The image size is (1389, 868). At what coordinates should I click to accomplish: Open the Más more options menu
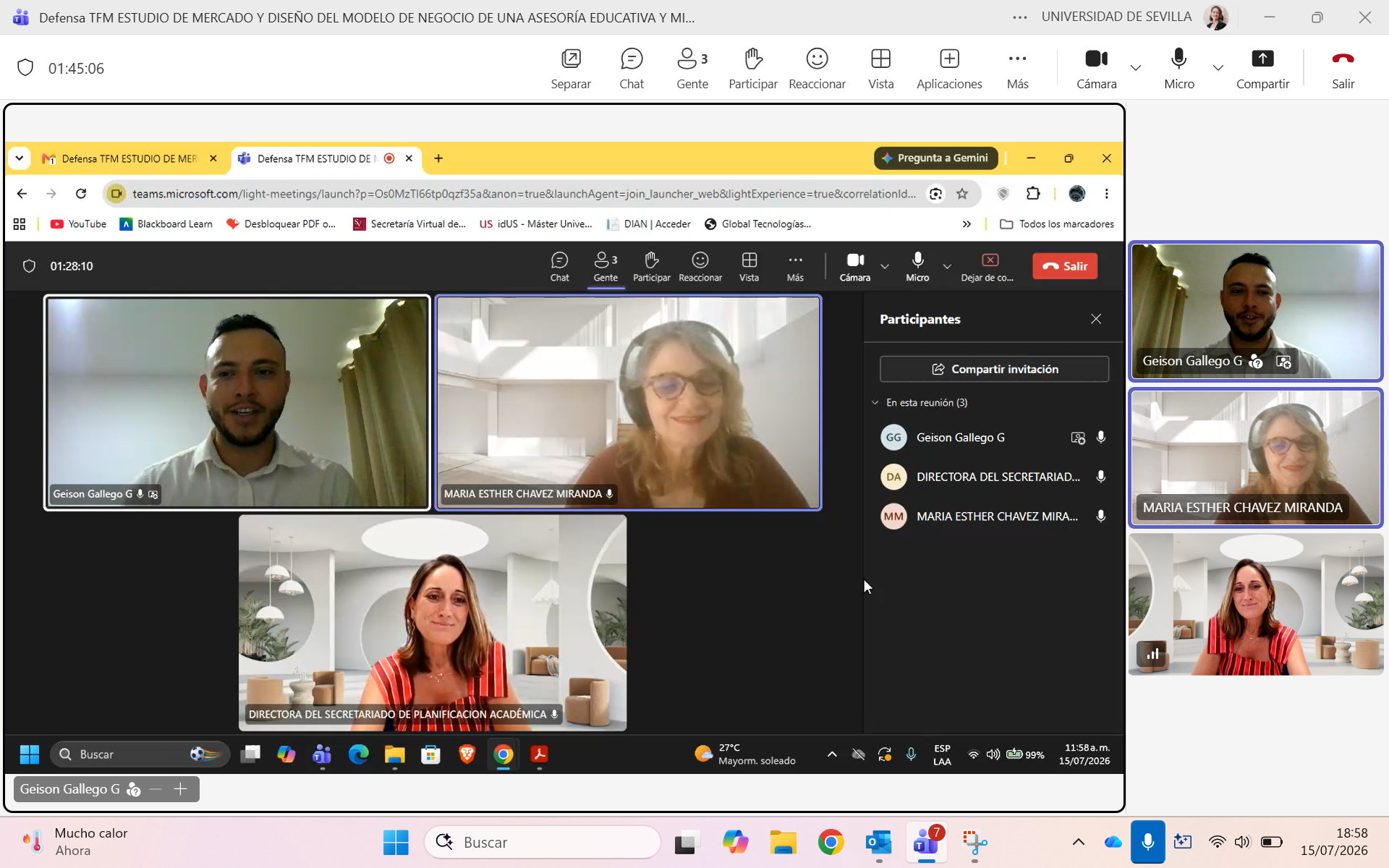[1017, 69]
